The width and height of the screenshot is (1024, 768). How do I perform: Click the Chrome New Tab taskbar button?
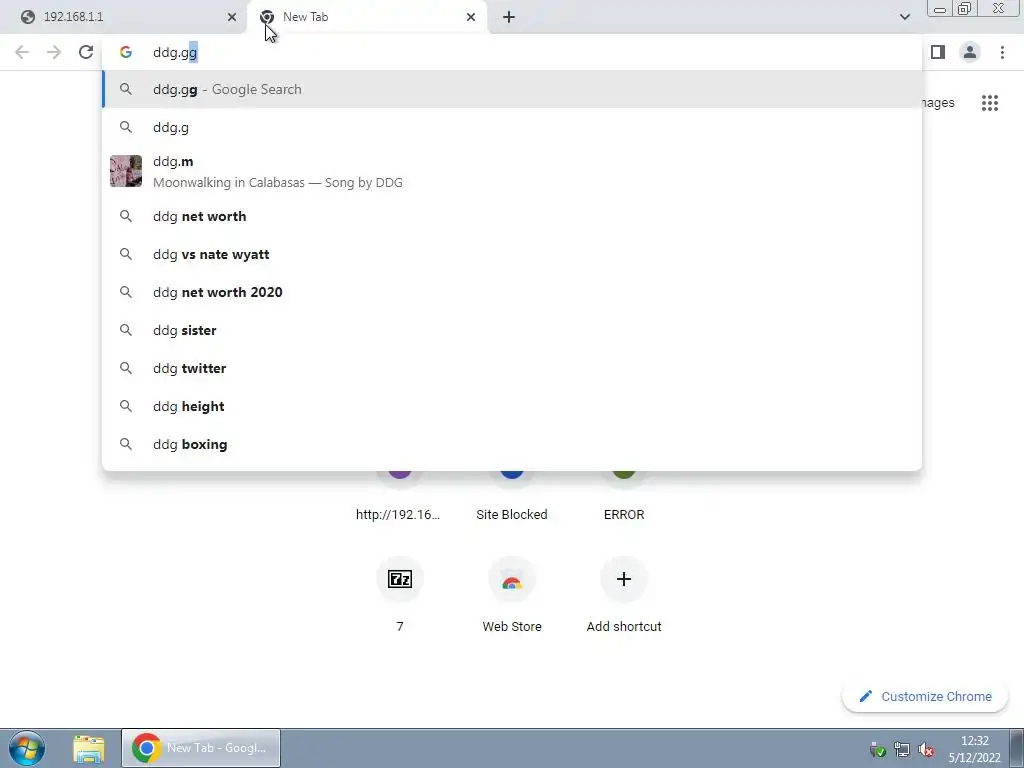pos(201,748)
